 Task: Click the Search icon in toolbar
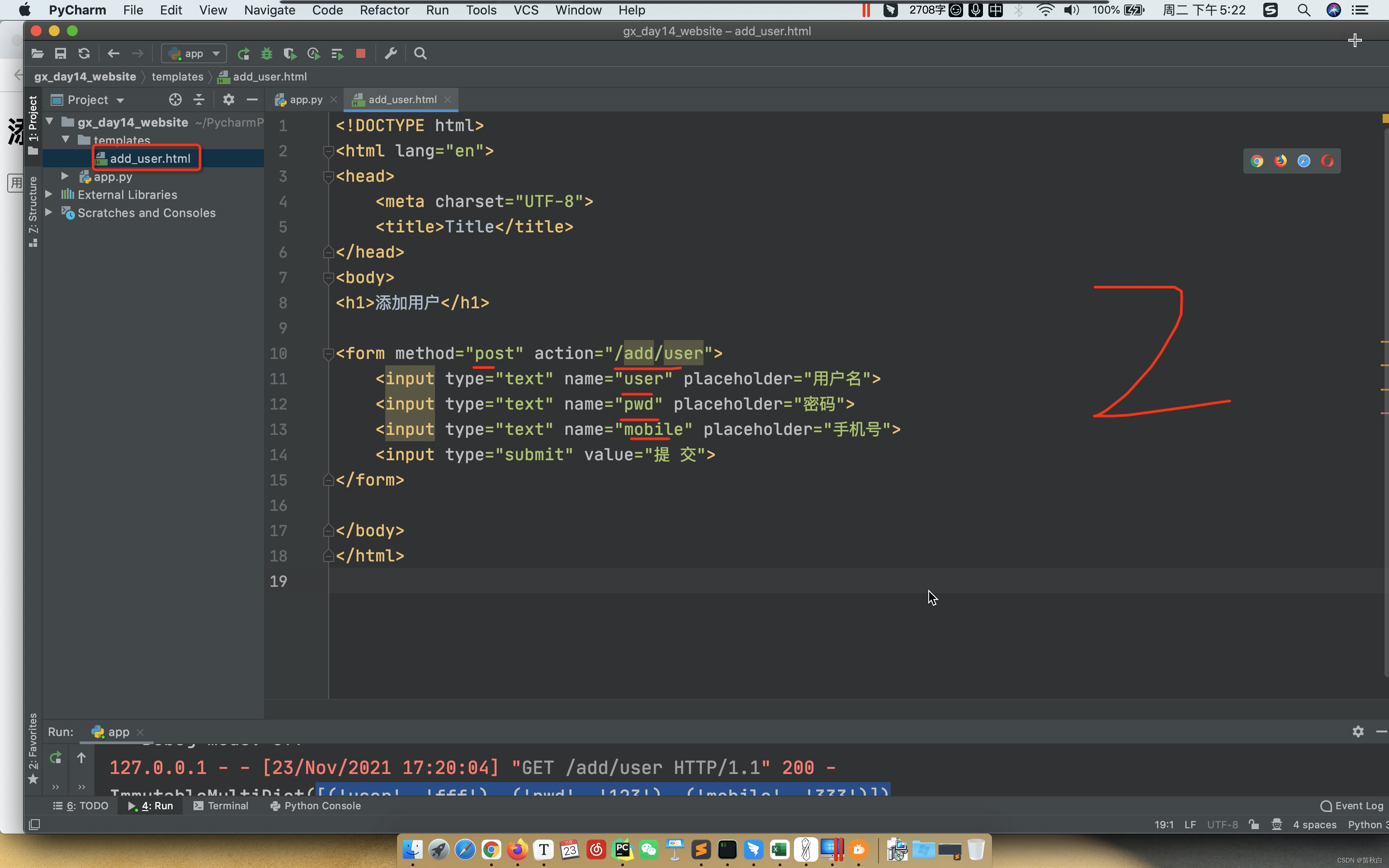[420, 53]
